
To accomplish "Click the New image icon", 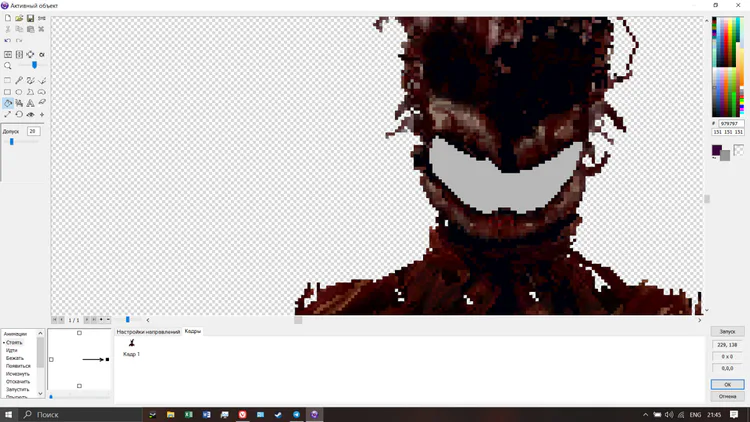I will [x=8, y=18].
